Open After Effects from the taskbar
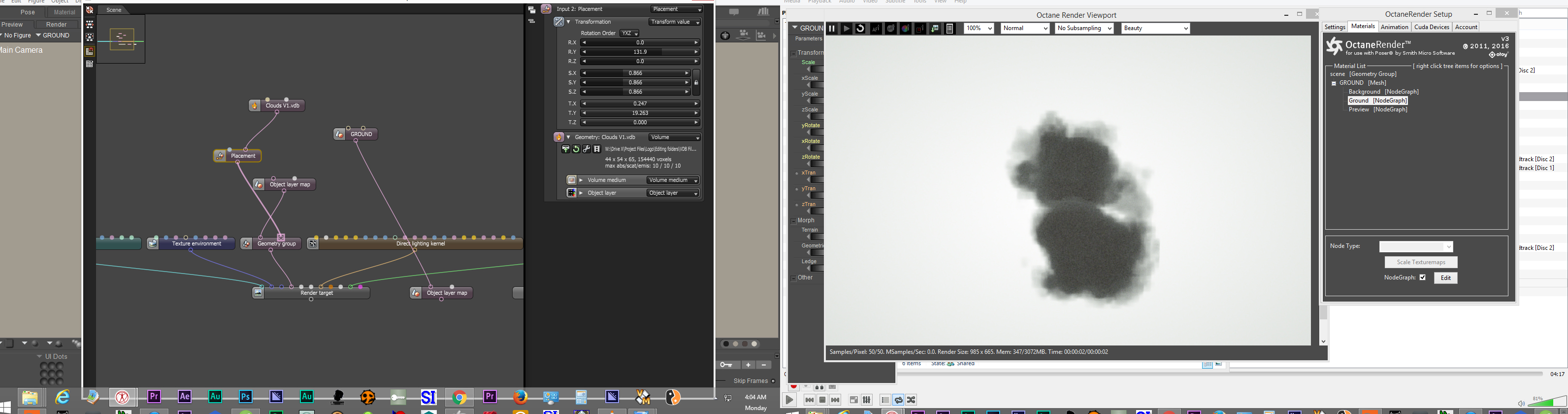This screenshot has height=414, width=1568. pos(185,397)
